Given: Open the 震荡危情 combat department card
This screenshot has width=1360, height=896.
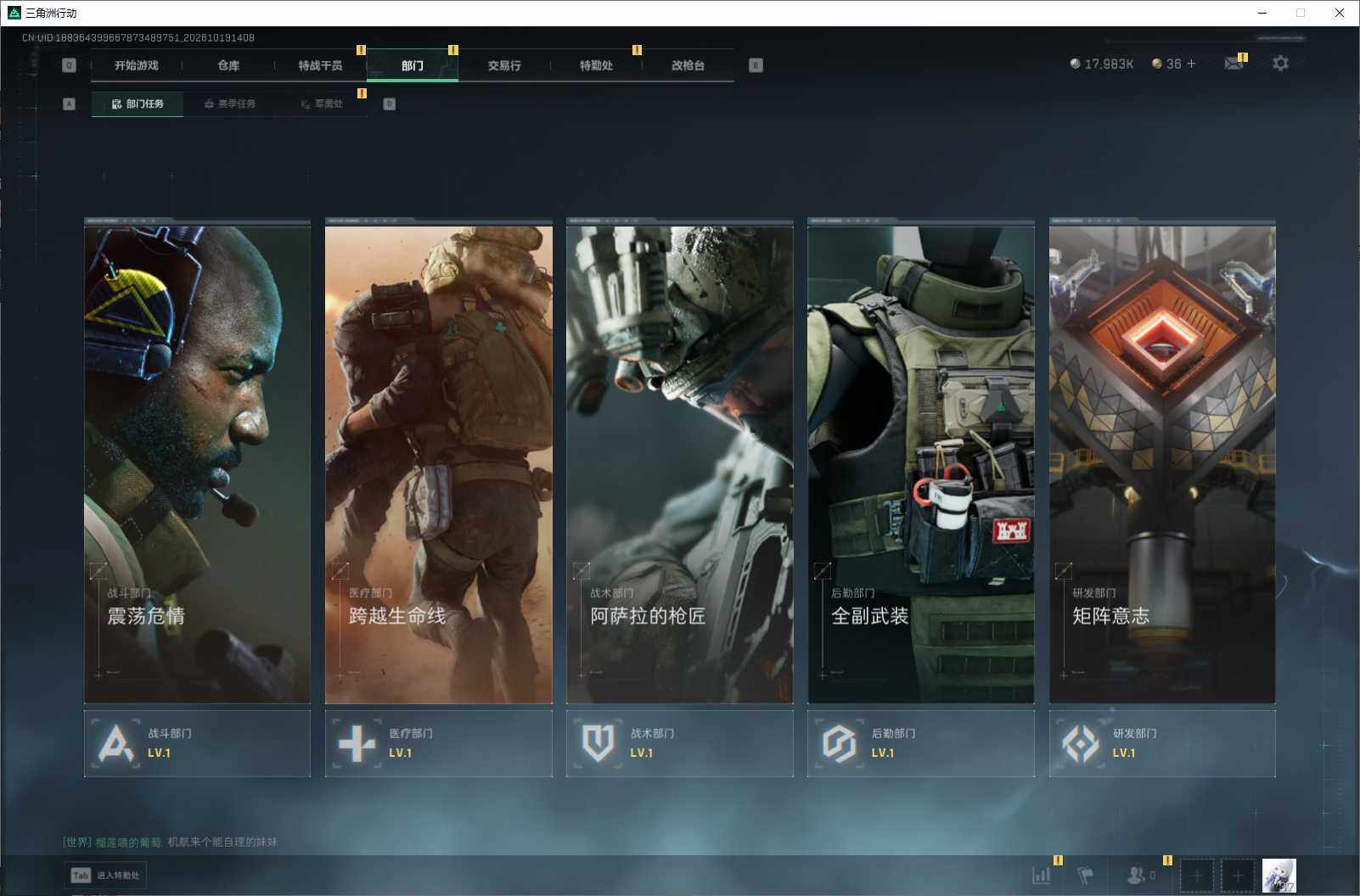Looking at the screenshot, I should tap(197, 462).
